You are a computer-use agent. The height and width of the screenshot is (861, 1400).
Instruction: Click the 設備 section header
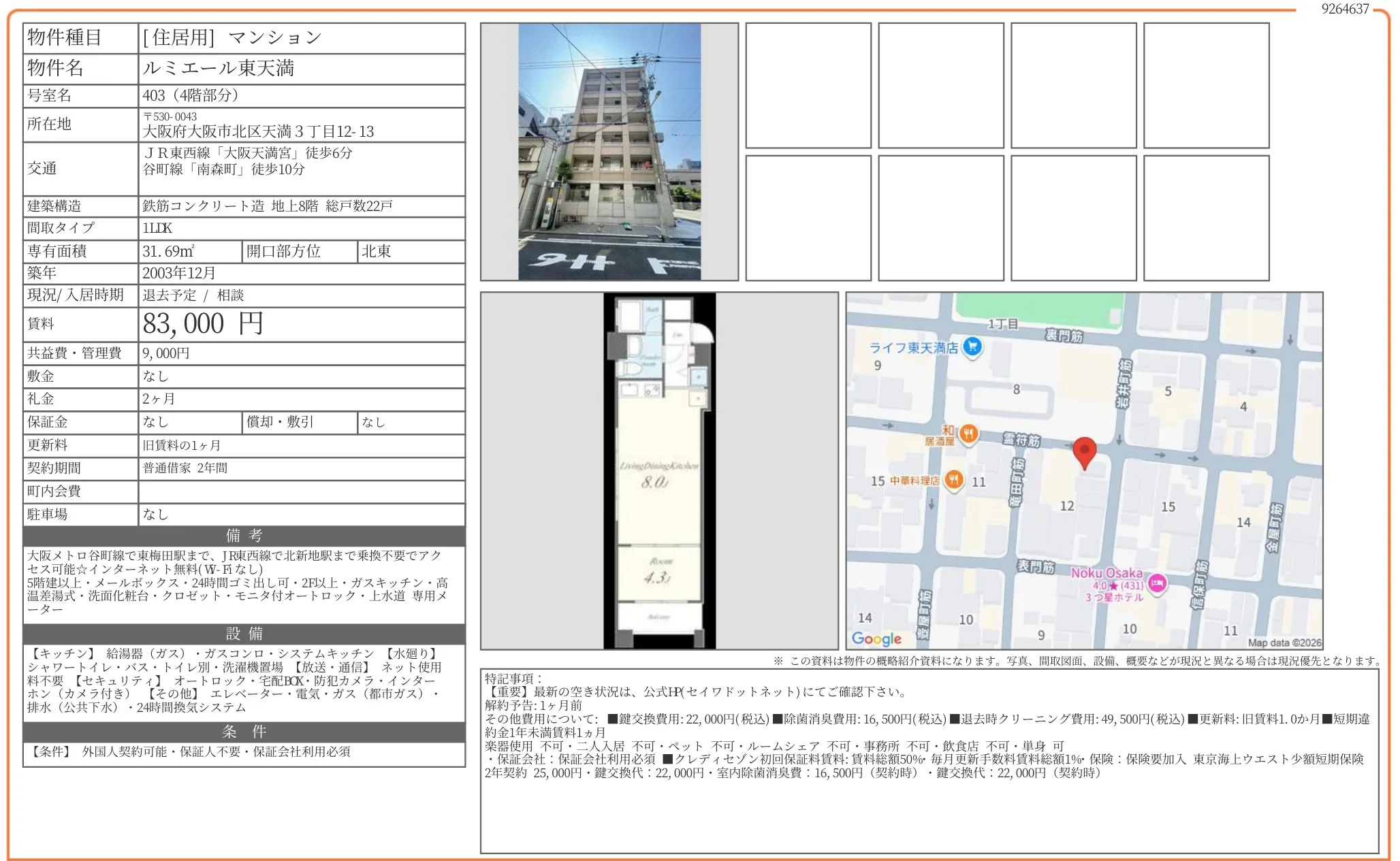coord(244,634)
